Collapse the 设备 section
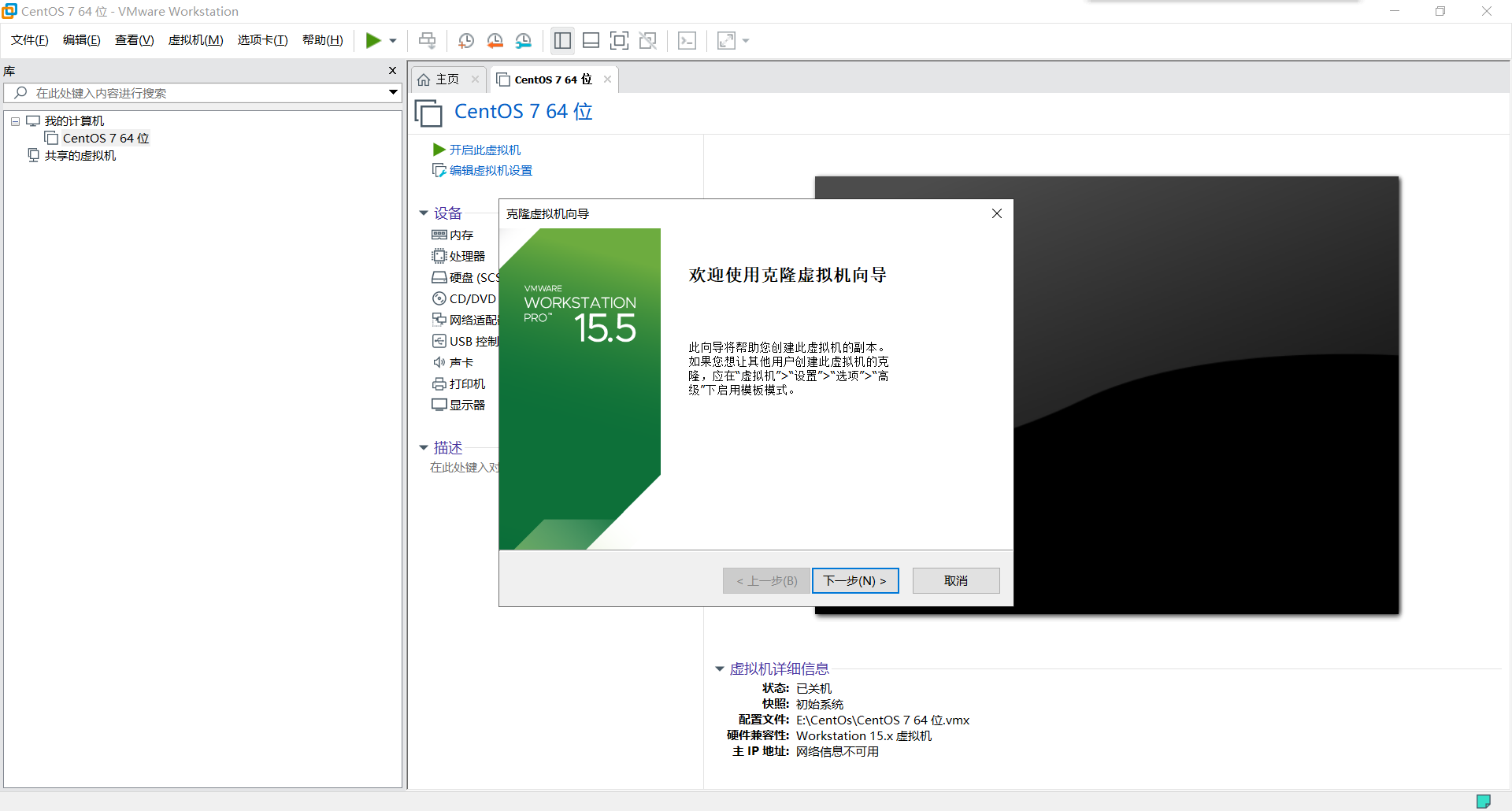 click(x=424, y=213)
